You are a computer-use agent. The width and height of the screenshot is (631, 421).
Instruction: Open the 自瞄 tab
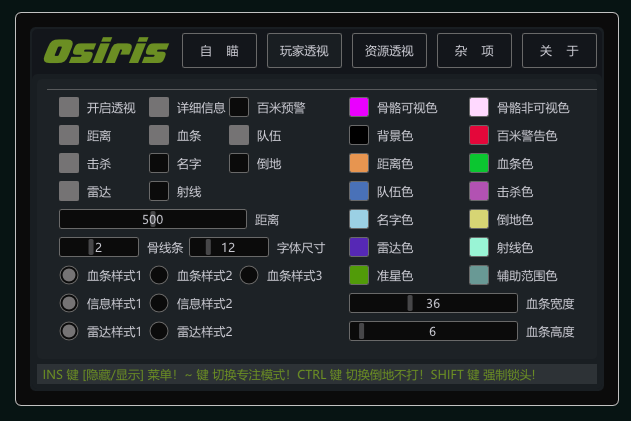[x=219, y=51]
